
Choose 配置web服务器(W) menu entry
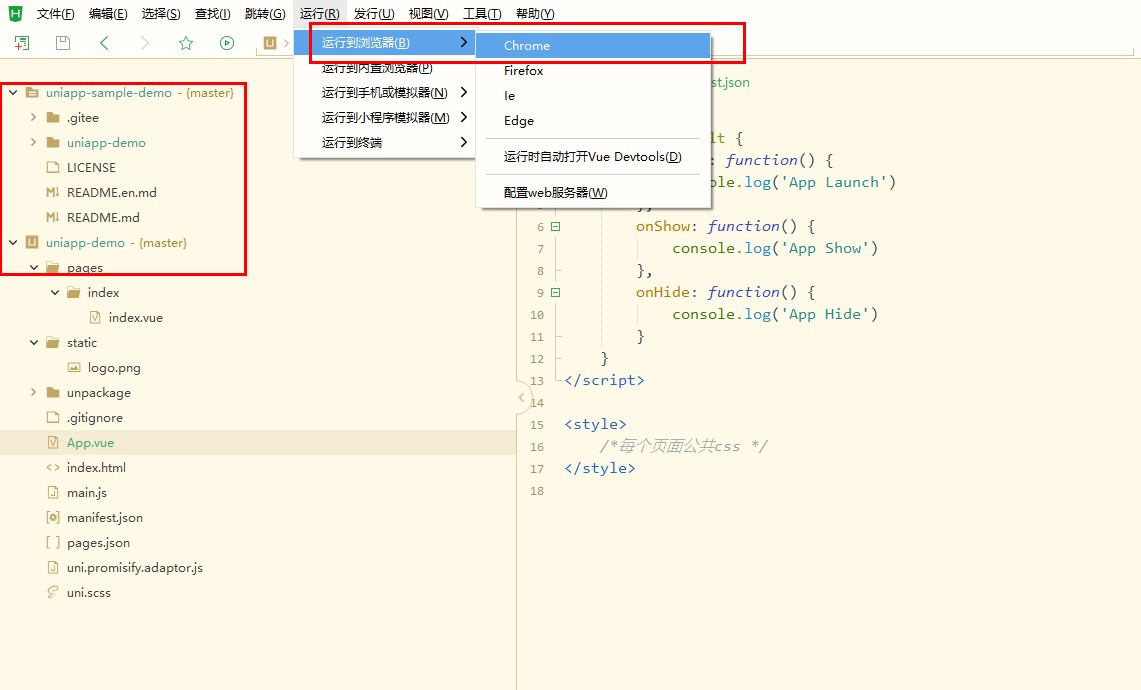click(x=593, y=192)
